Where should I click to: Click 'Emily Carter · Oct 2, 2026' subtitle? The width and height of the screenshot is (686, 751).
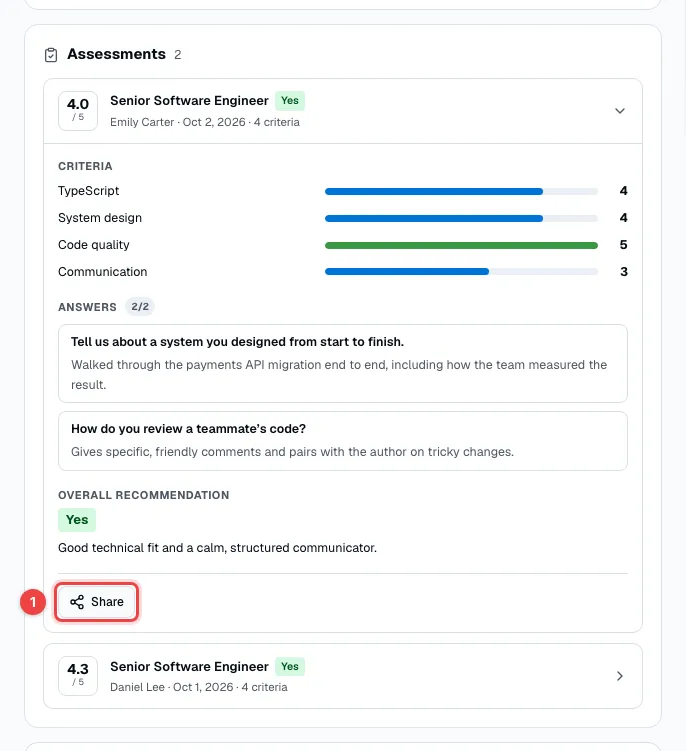tap(205, 122)
